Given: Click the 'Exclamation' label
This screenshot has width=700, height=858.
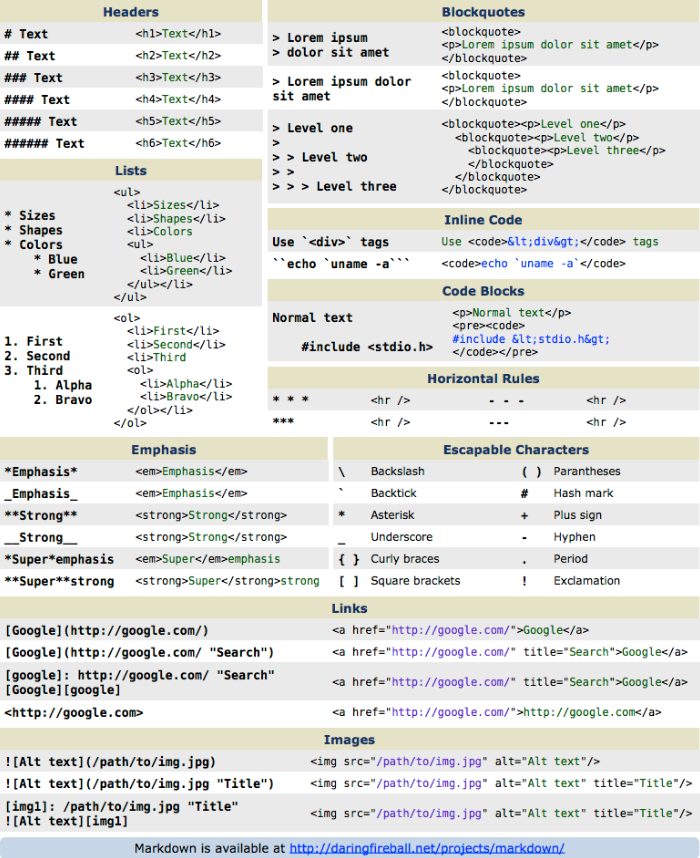Looking at the screenshot, I should click(x=587, y=581).
